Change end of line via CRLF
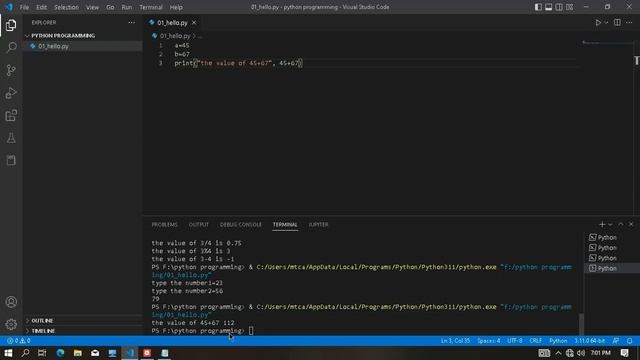 [x=536, y=340]
